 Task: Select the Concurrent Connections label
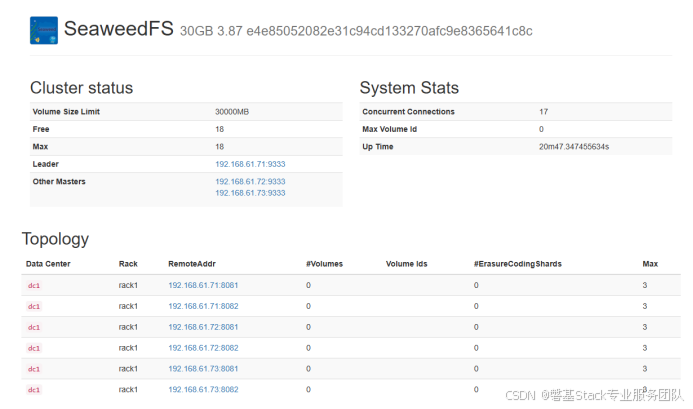point(408,112)
